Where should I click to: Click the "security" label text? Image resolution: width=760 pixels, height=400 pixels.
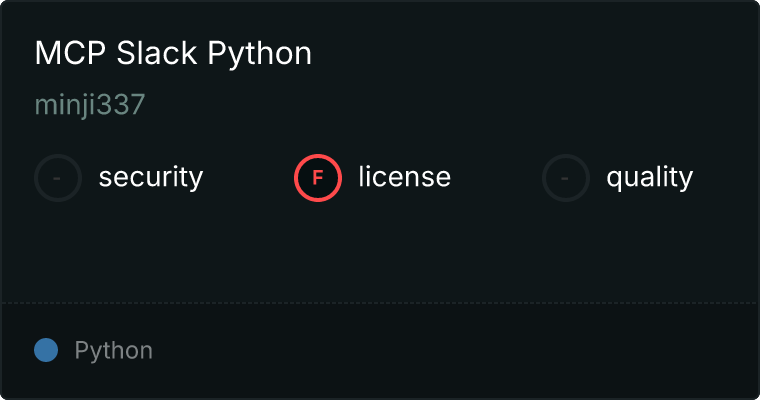click(x=150, y=178)
